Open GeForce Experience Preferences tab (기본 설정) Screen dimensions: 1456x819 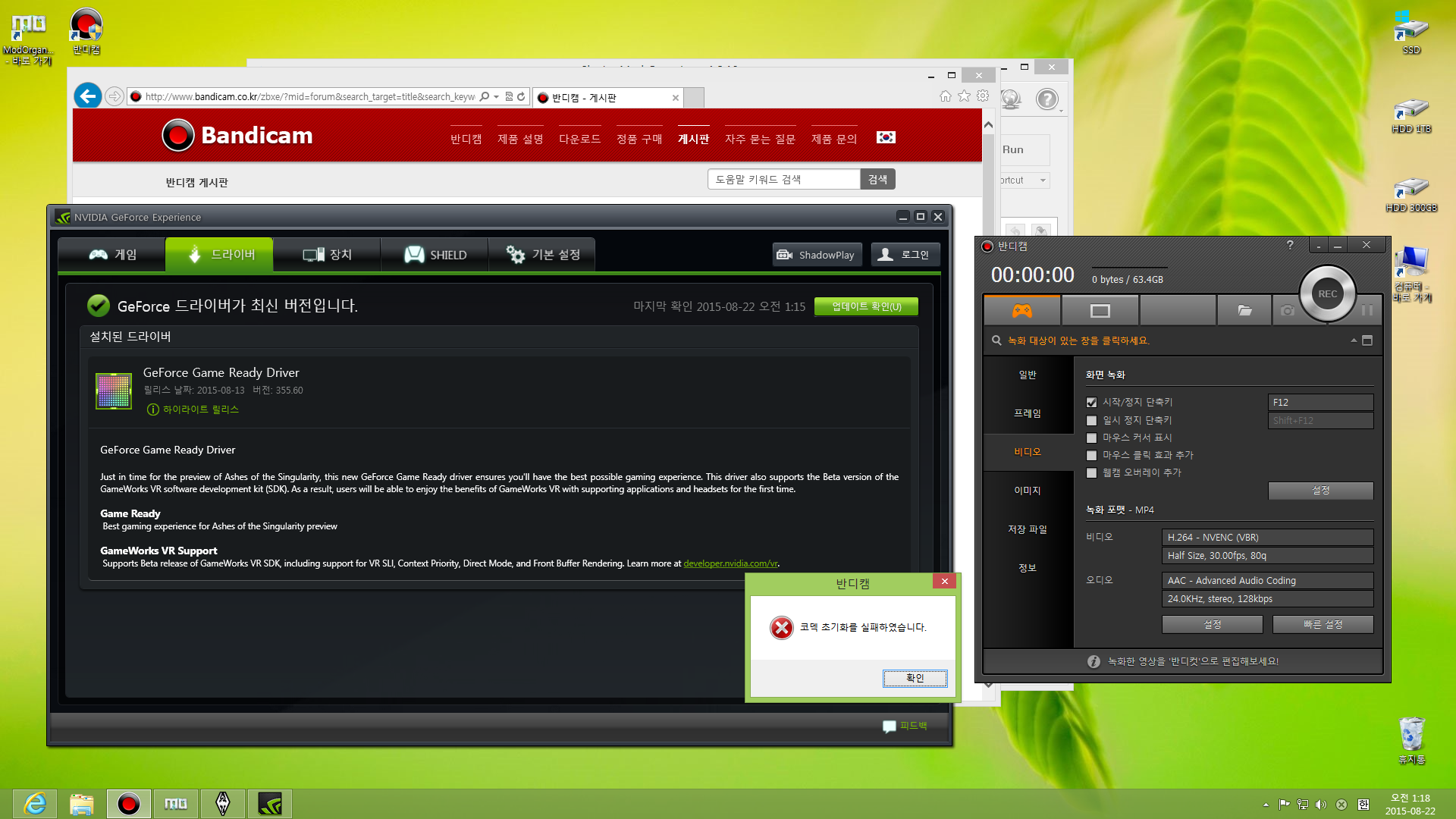[x=542, y=255]
